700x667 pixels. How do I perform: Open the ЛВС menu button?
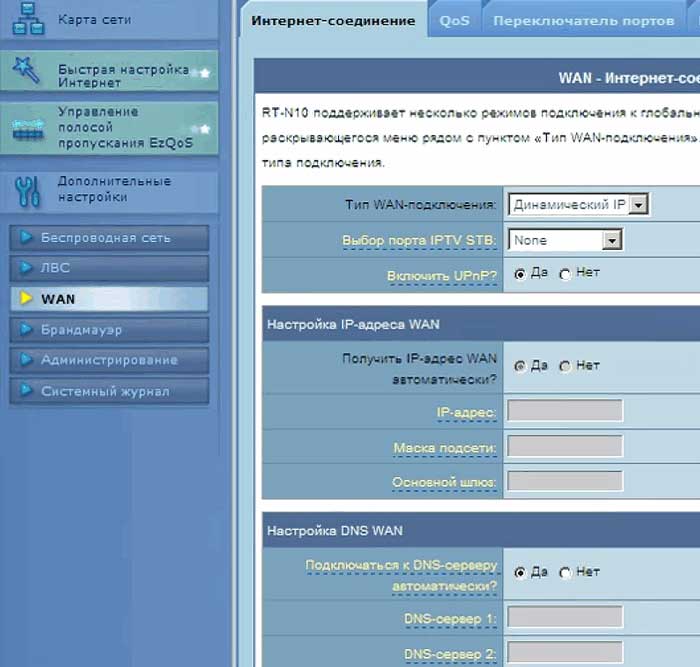tap(109, 268)
